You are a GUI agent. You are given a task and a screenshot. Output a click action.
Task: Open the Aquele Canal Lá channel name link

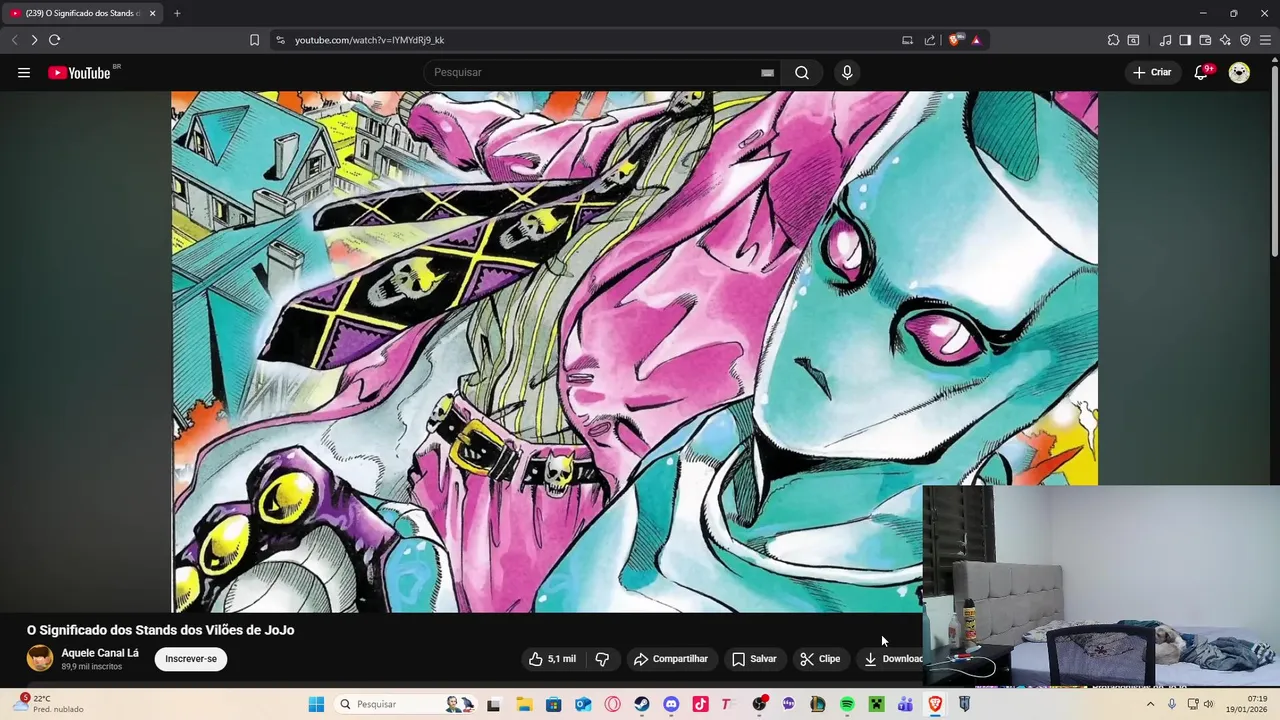100,653
